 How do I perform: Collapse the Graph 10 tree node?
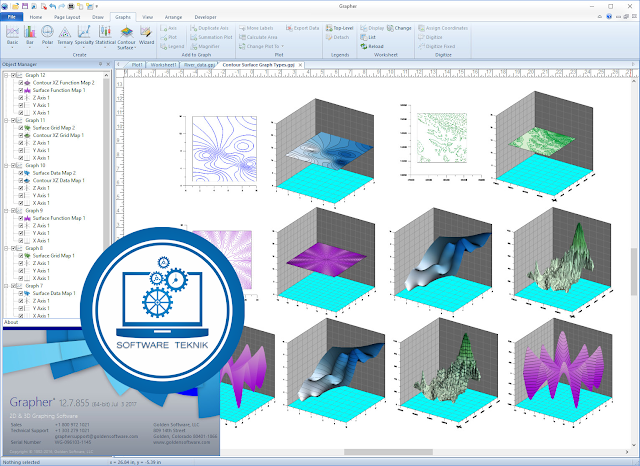[6, 165]
